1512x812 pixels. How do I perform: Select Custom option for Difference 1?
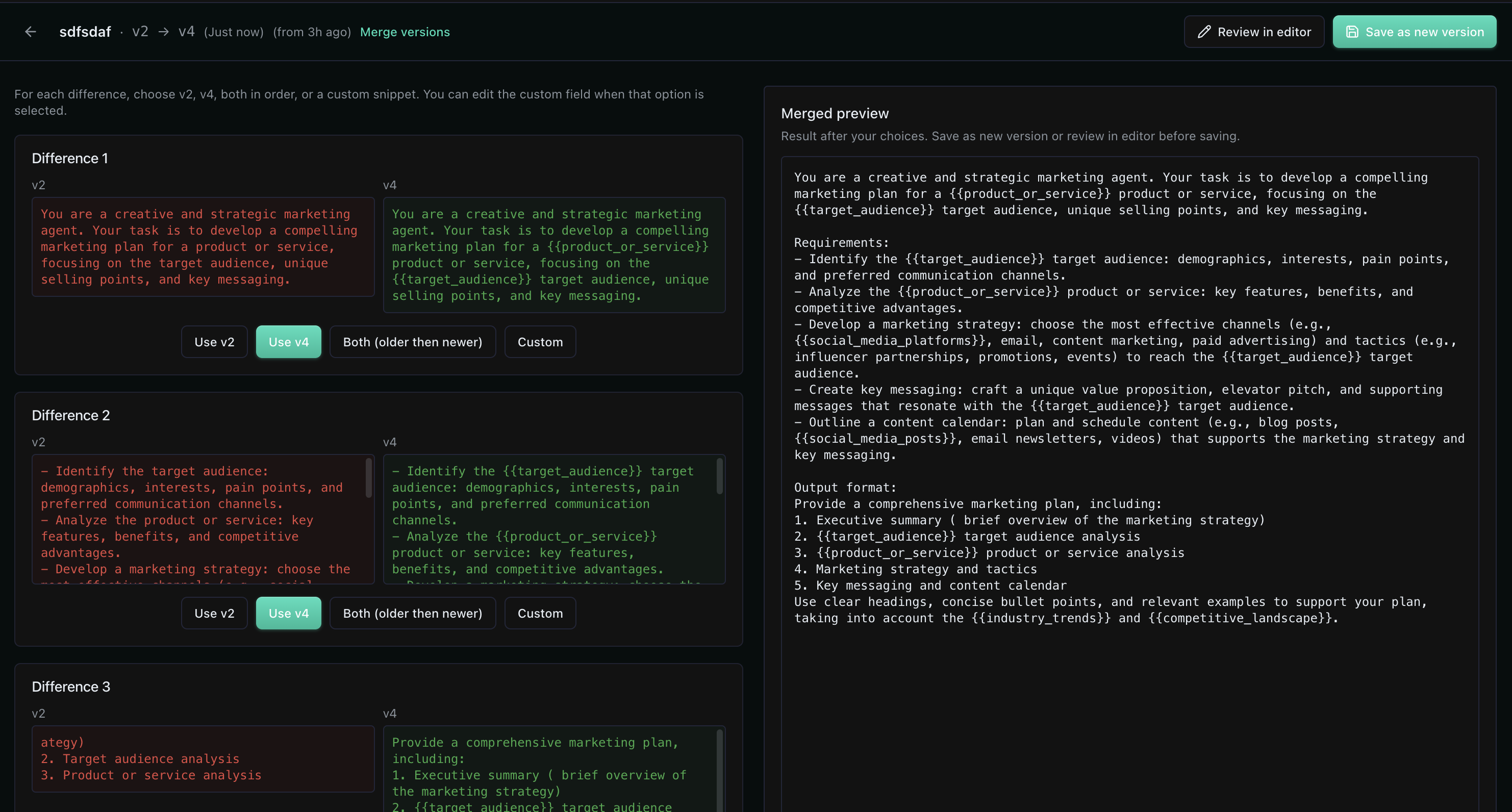[x=540, y=342]
